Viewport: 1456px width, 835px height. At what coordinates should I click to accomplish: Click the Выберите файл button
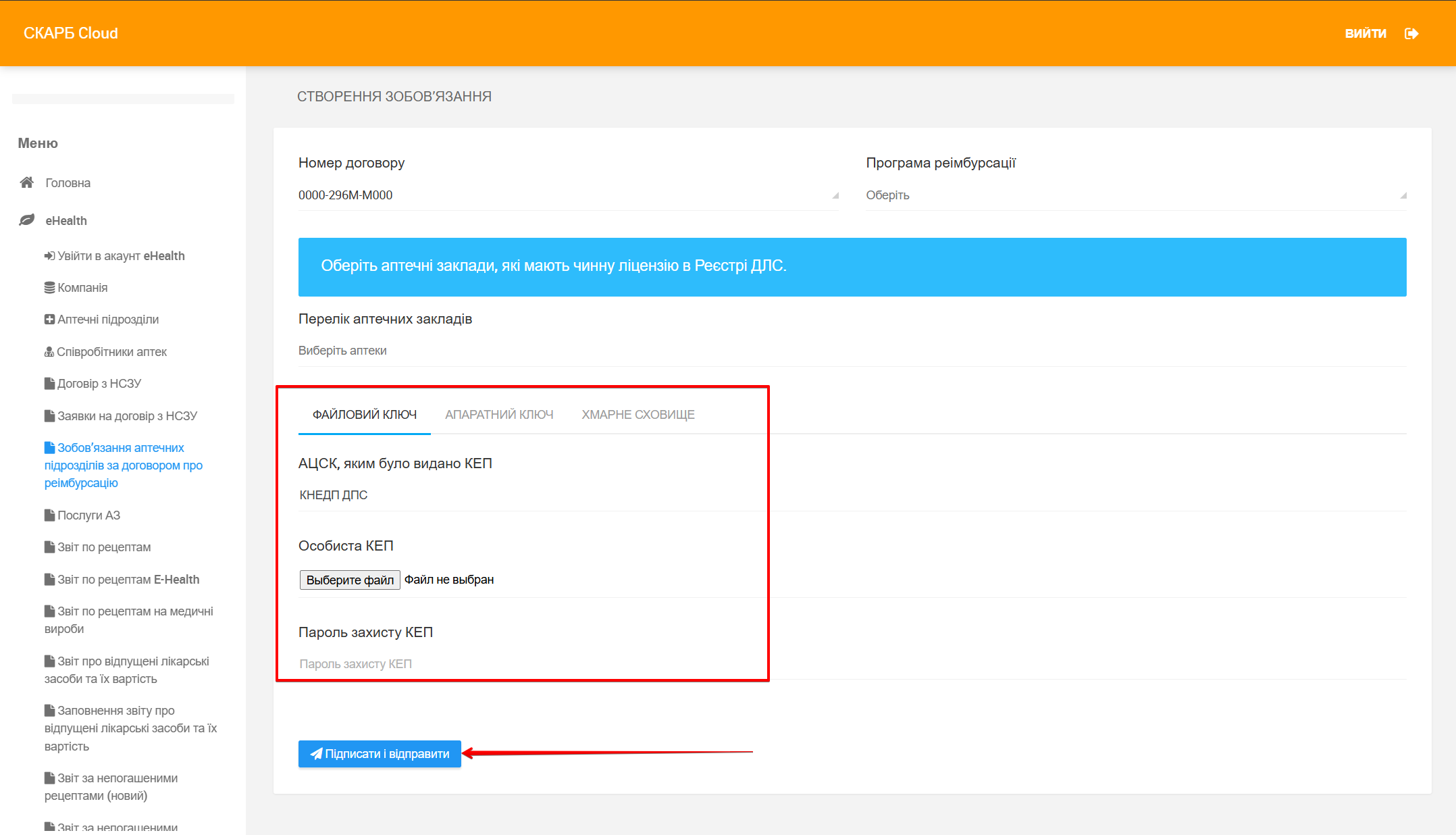pos(350,580)
